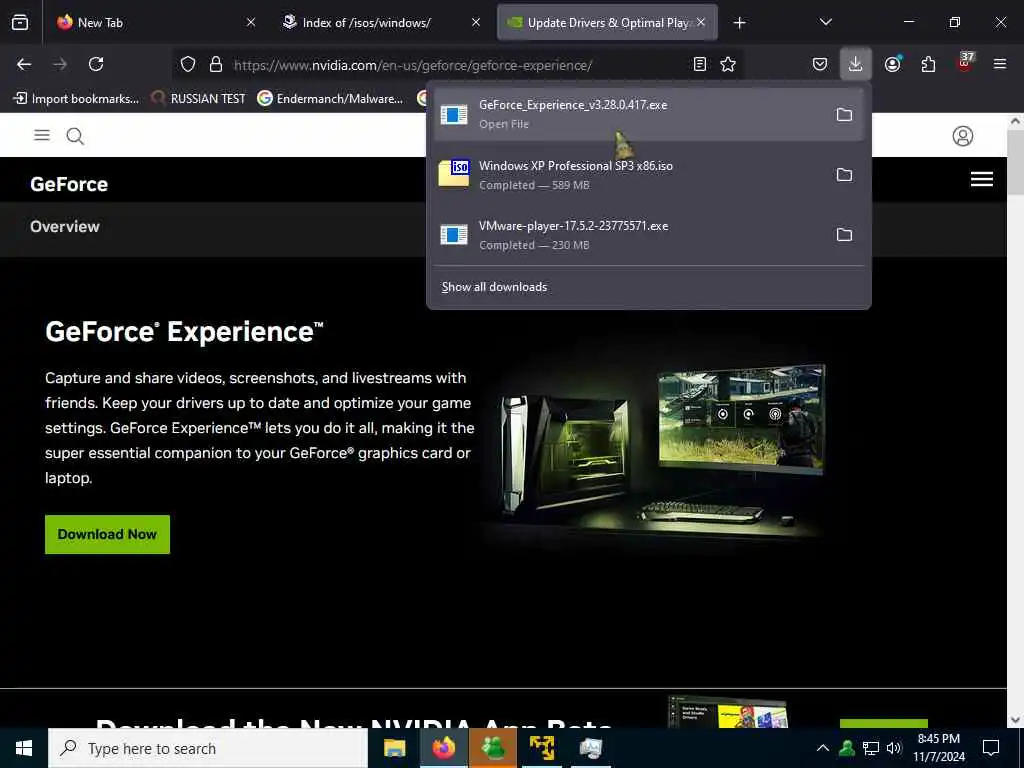The height and width of the screenshot is (768, 1024).
Task: Open the Windows Start menu
Action: click(x=24, y=748)
